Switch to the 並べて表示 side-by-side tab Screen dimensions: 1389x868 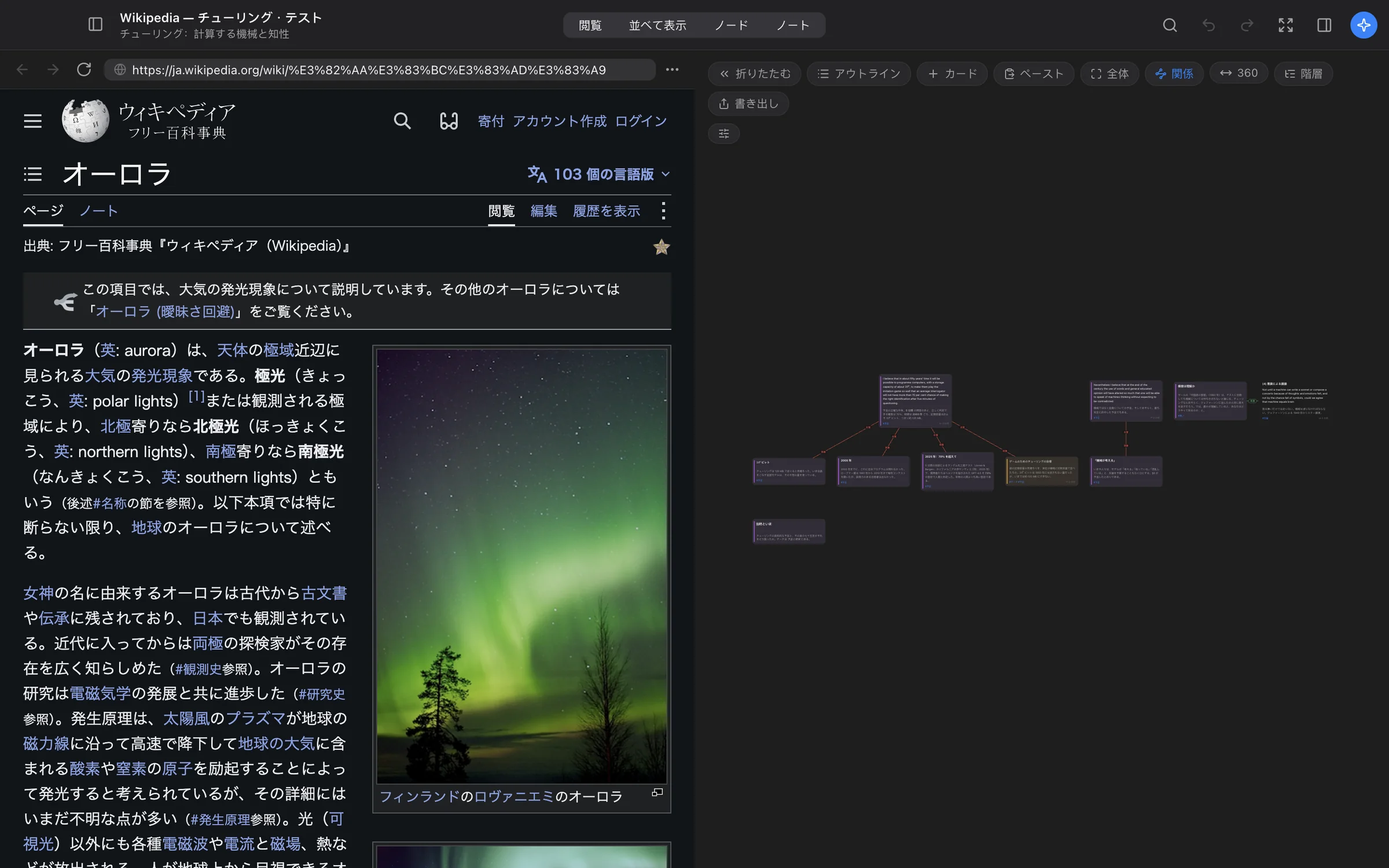658,25
